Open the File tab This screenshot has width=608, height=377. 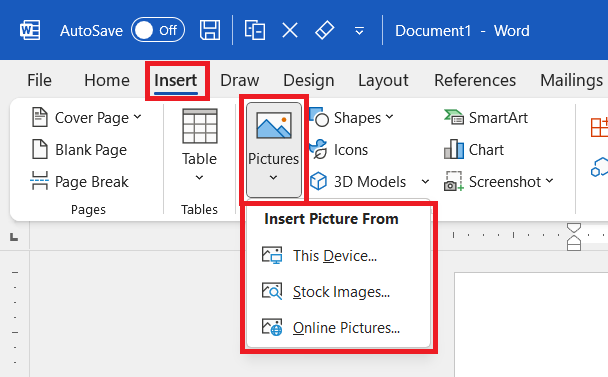coord(39,80)
